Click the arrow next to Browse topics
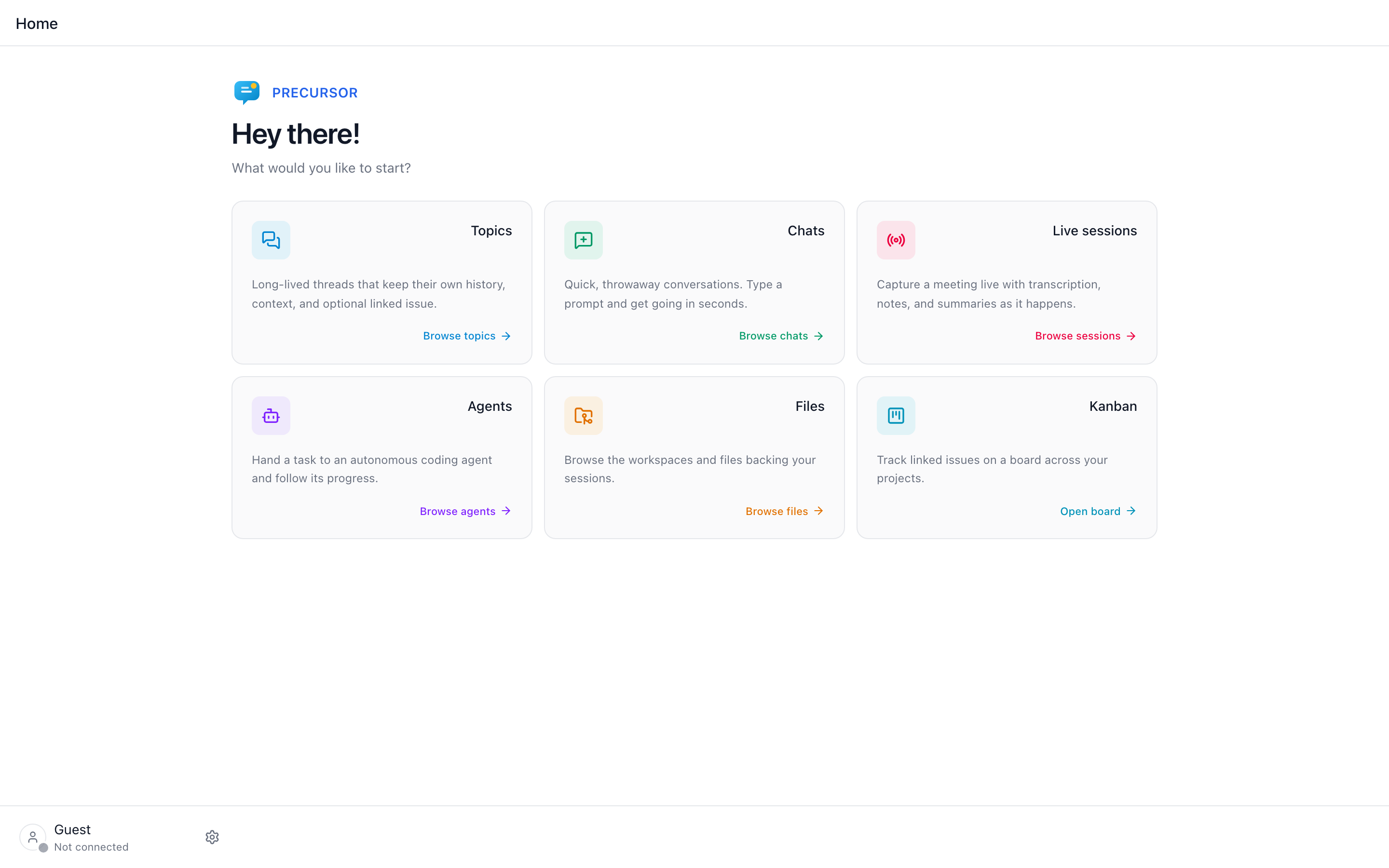Screen dimensions: 1389x868 coord(505,336)
